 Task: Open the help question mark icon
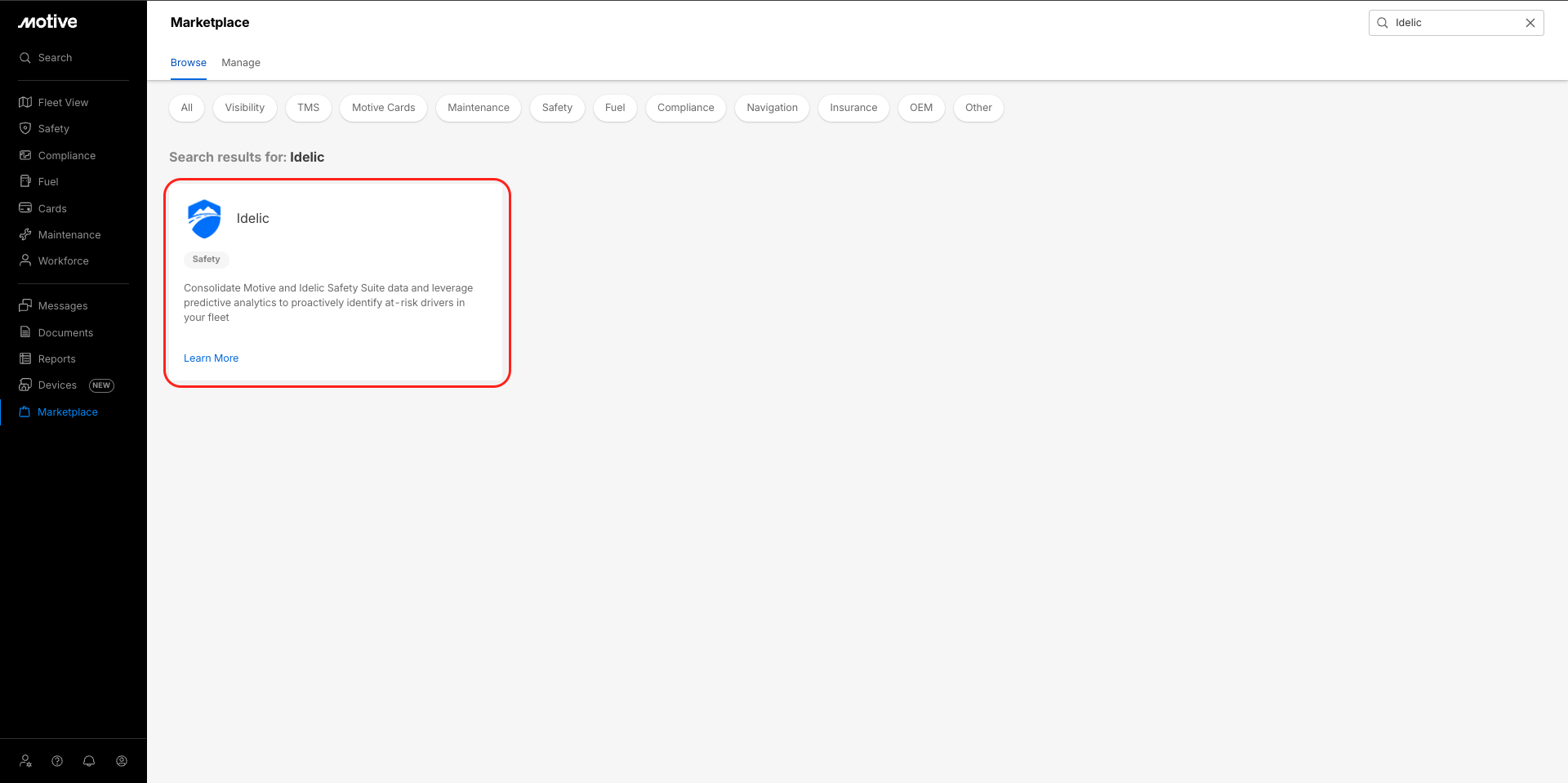coord(57,761)
